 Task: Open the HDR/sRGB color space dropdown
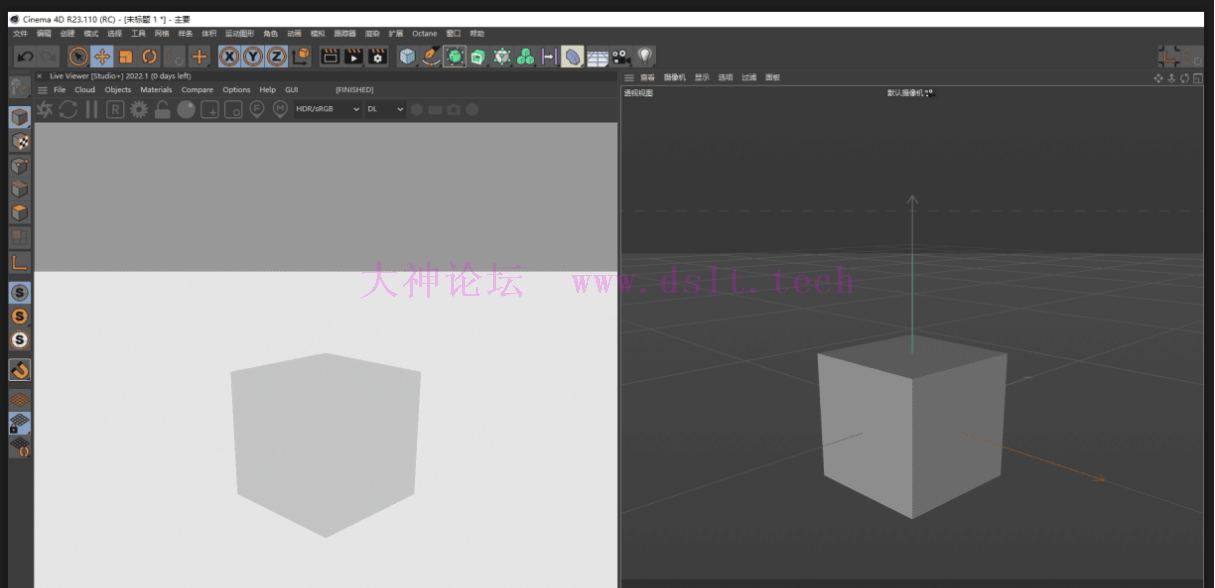click(x=327, y=109)
